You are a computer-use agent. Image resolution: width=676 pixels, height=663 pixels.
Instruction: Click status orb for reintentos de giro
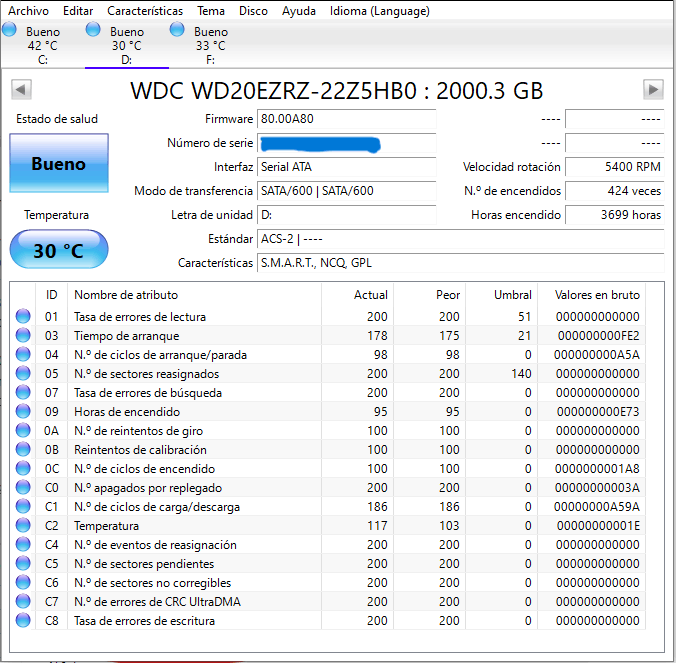[x=23, y=430]
